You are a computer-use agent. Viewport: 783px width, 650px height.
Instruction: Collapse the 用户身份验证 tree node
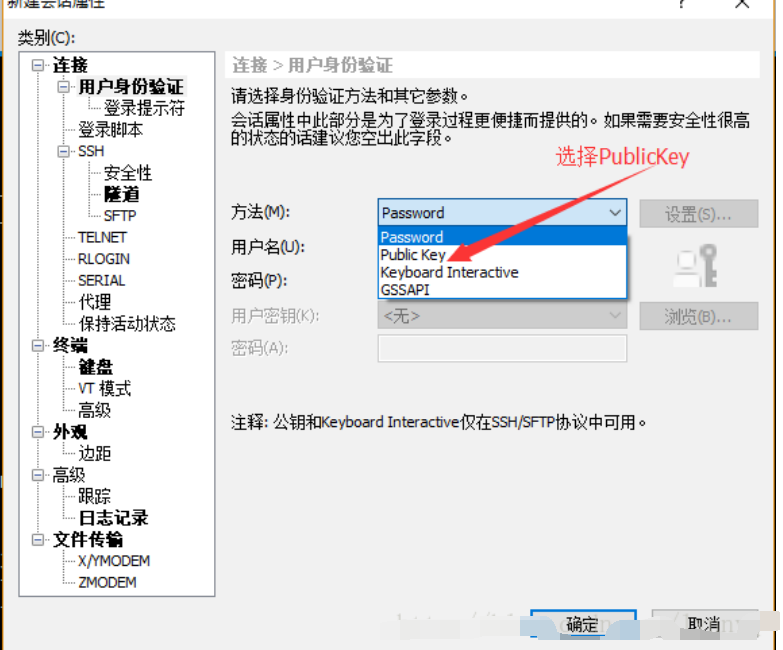(63, 87)
